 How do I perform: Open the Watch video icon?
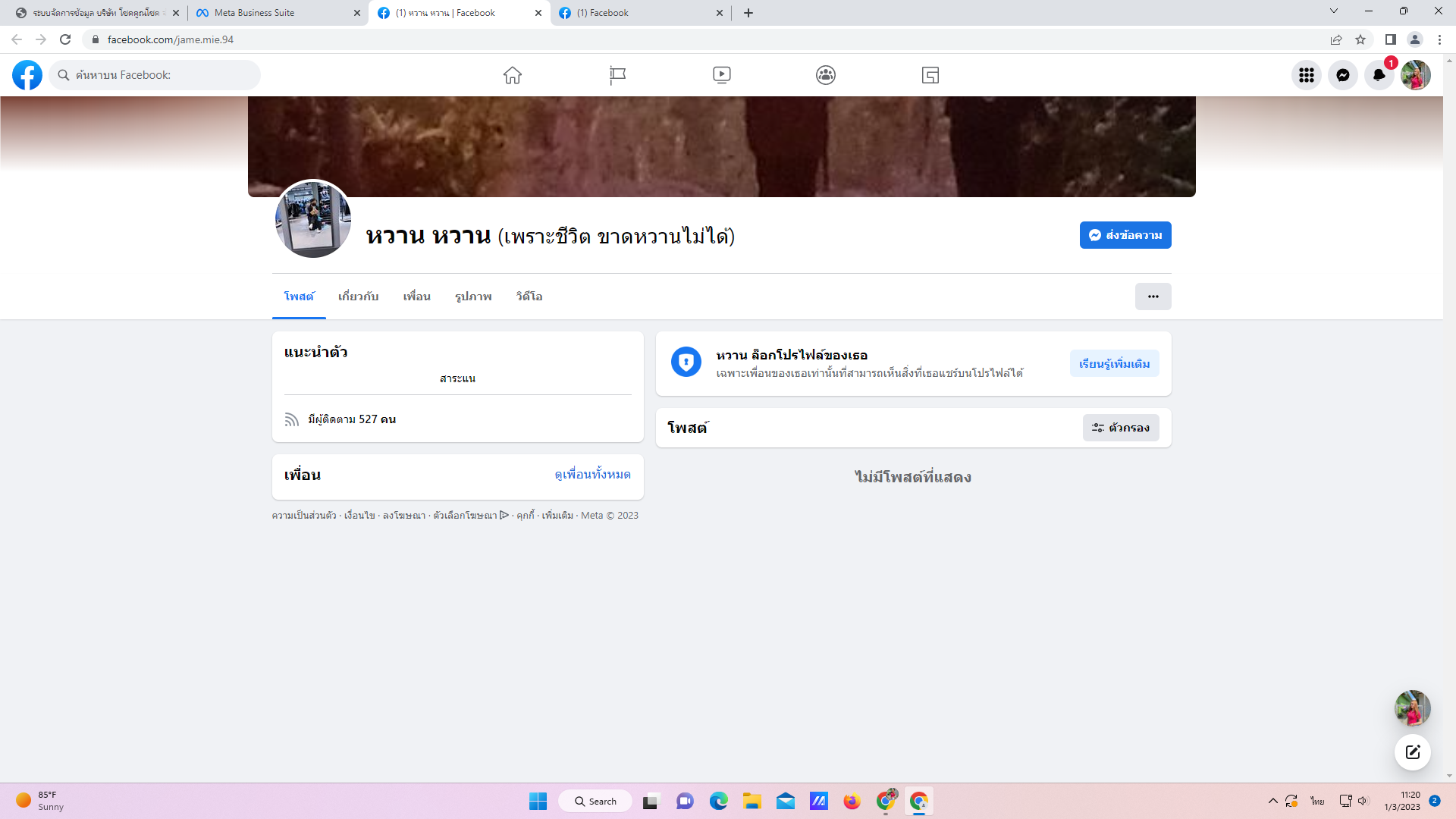[x=721, y=75]
